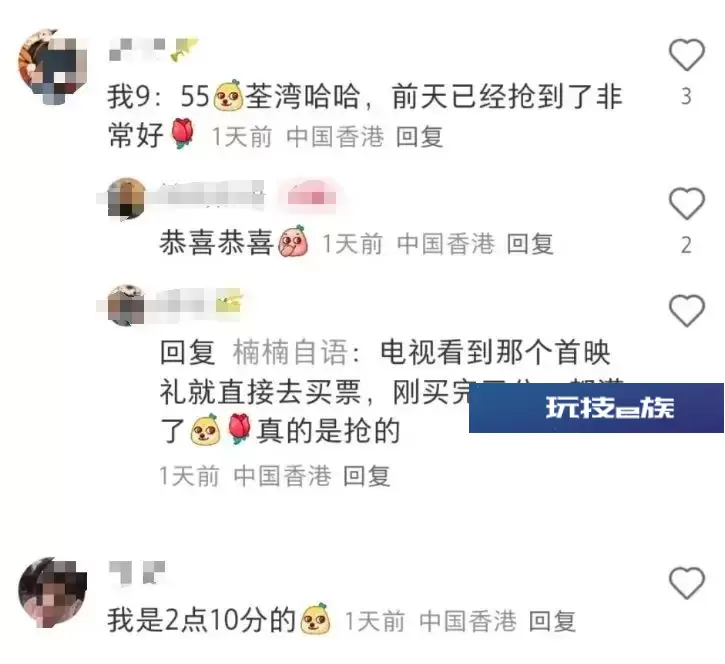Image resolution: width=725 pixels, height=664 pixels.
Task: Click the pink badge beside second username
Action: click(312, 196)
